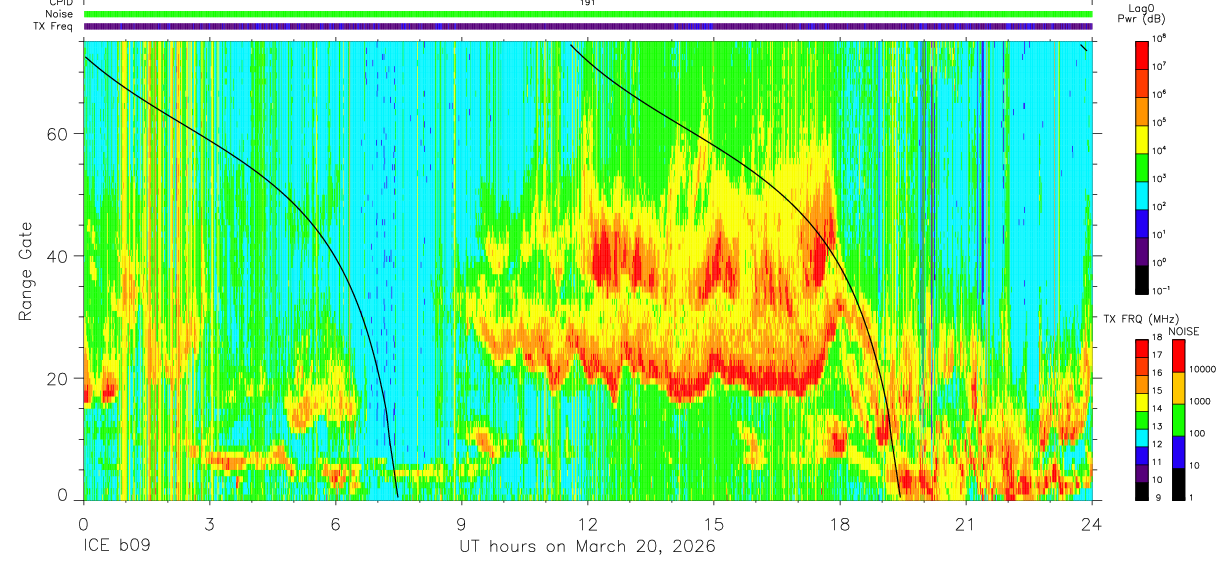Click the 'ICE b09' radar label

116,548
